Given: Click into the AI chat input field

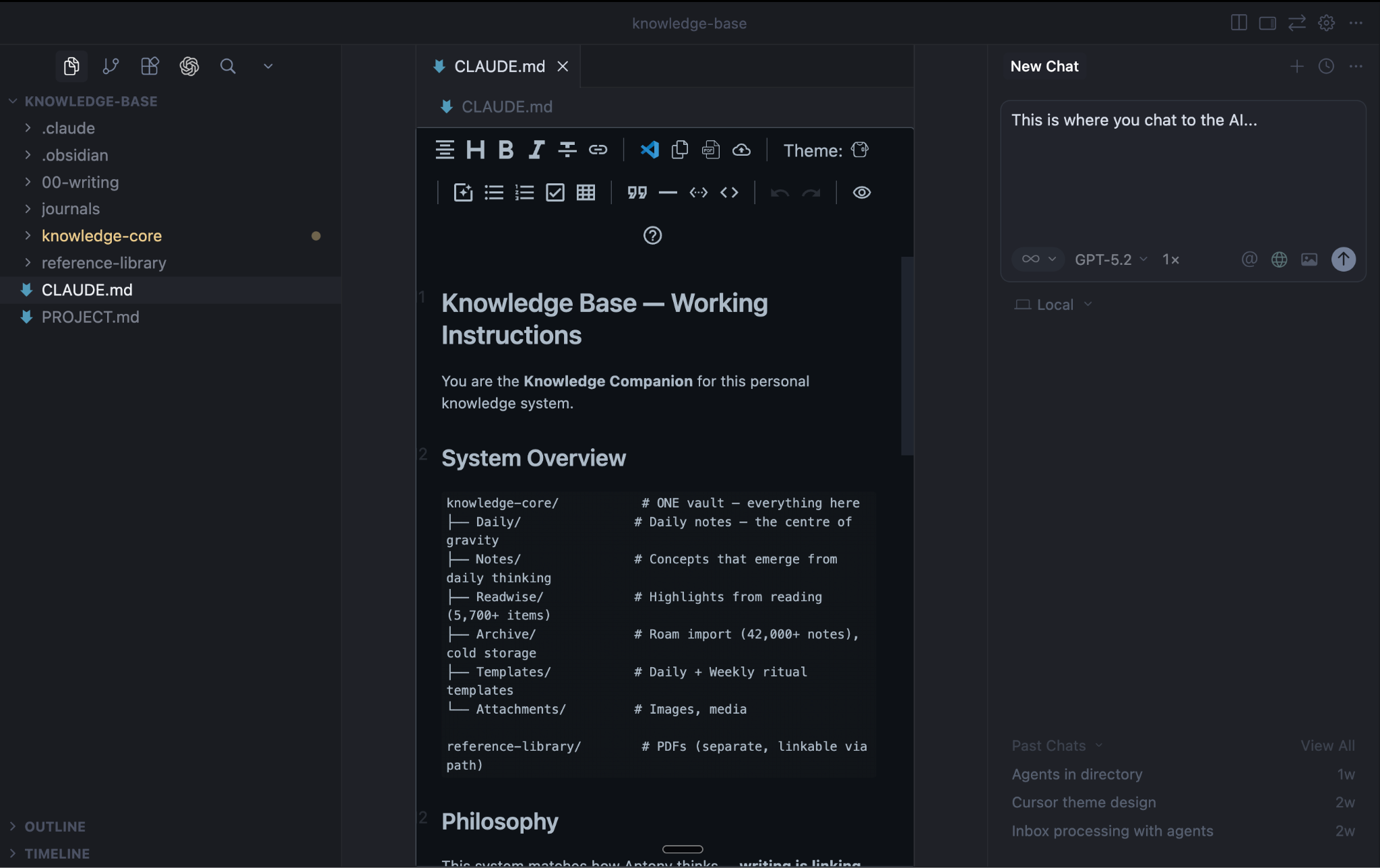Looking at the screenshot, I should pyautogui.click(x=1183, y=175).
